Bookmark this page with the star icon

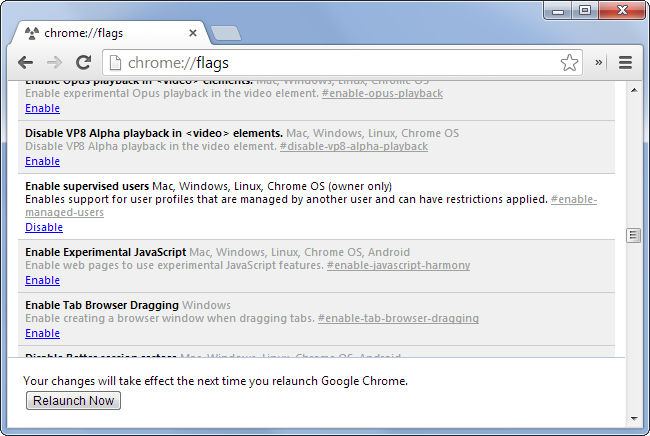(x=568, y=63)
